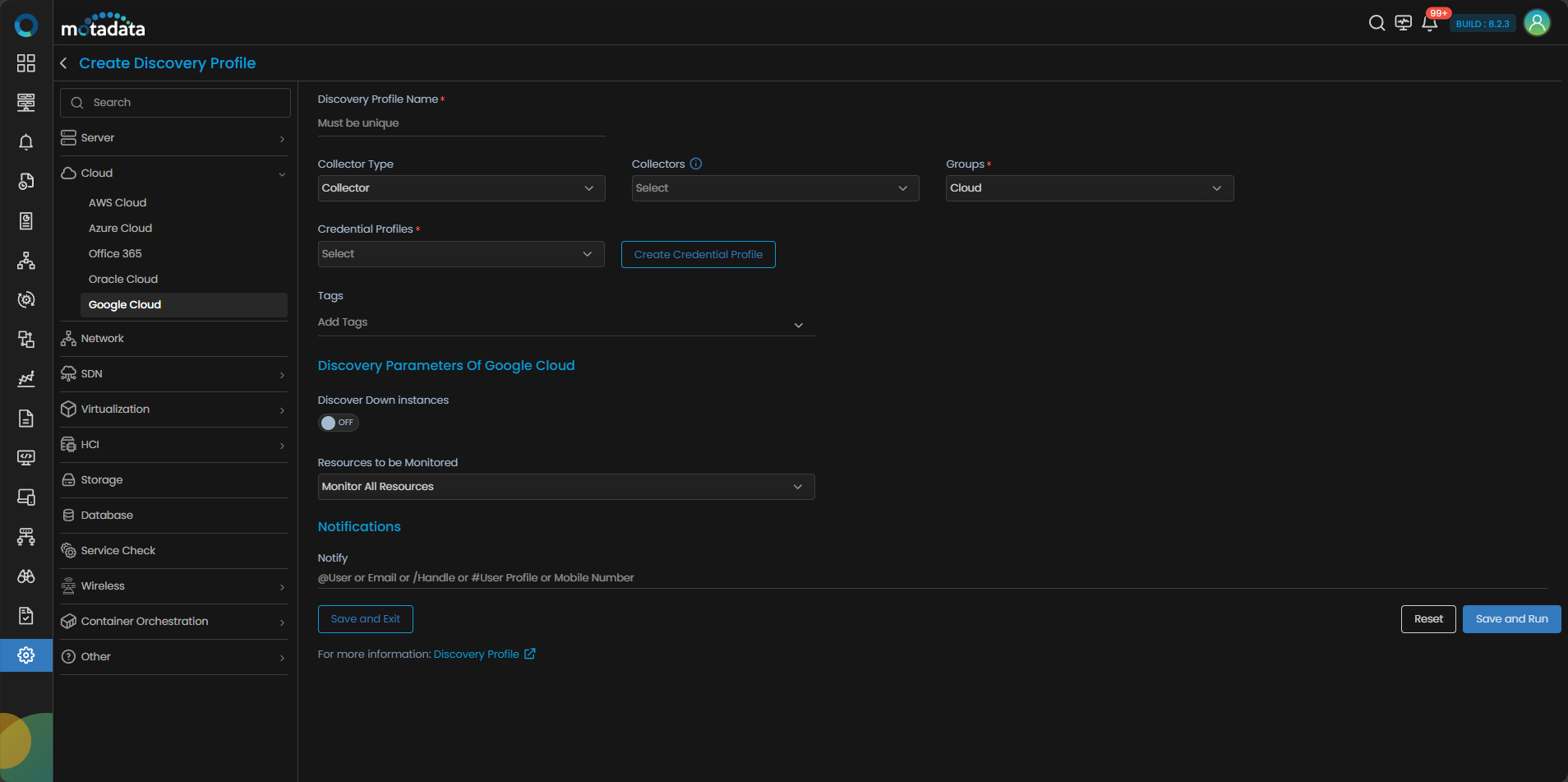Click the Reset button
The height and width of the screenshot is (782, 1568).
coord(1428,619)
